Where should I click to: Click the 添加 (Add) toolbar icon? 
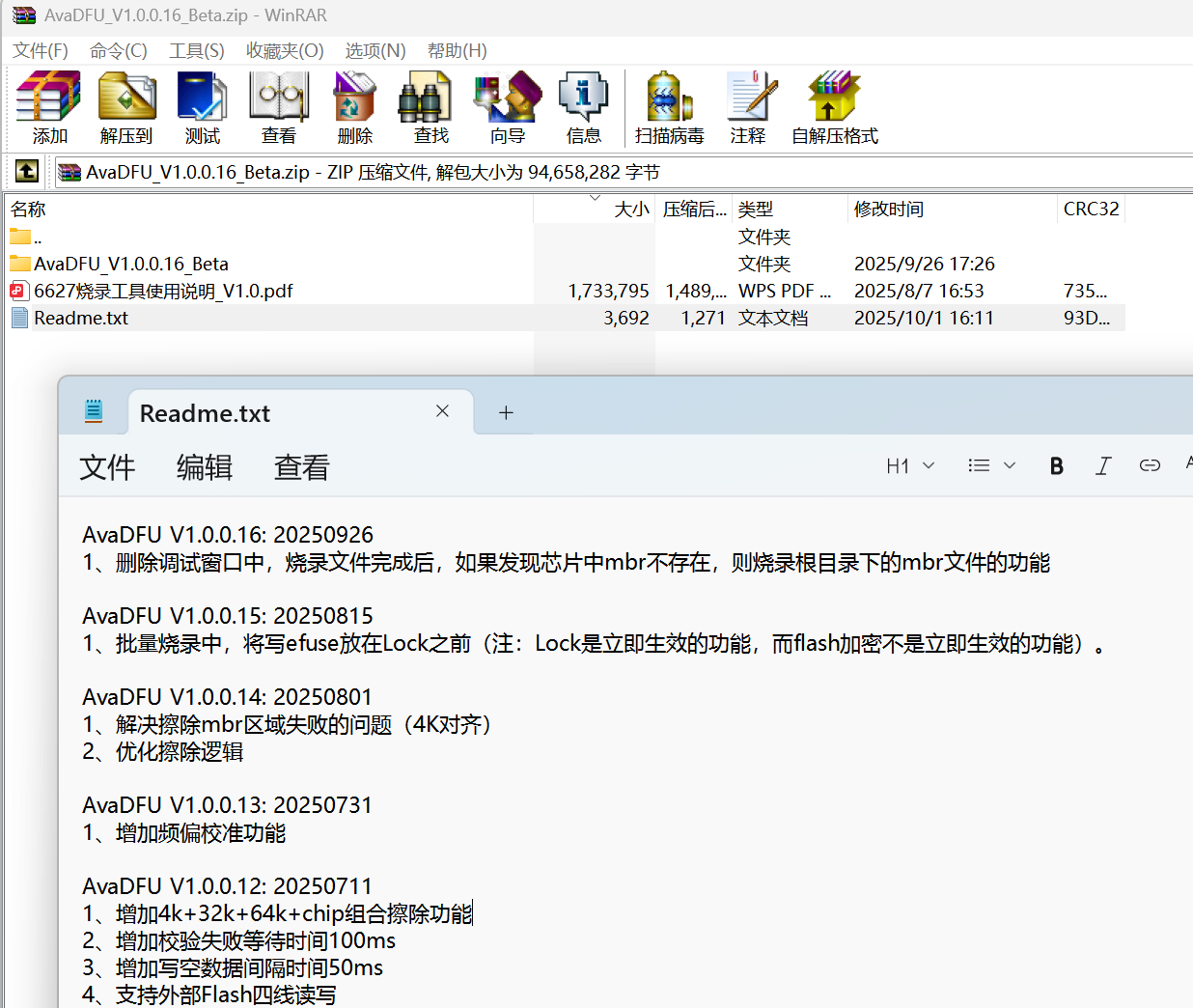pyautogui.click(x=49, y=107)
